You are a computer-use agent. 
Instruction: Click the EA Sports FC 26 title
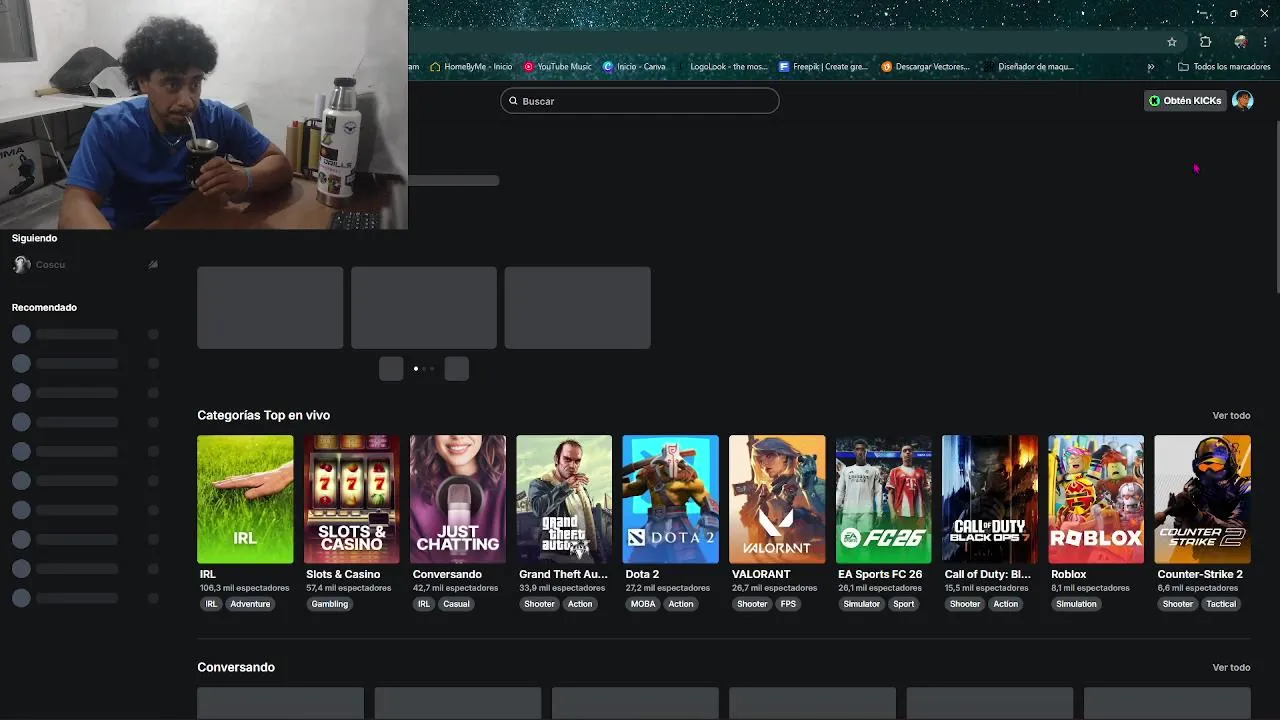(x=880, y=575)
